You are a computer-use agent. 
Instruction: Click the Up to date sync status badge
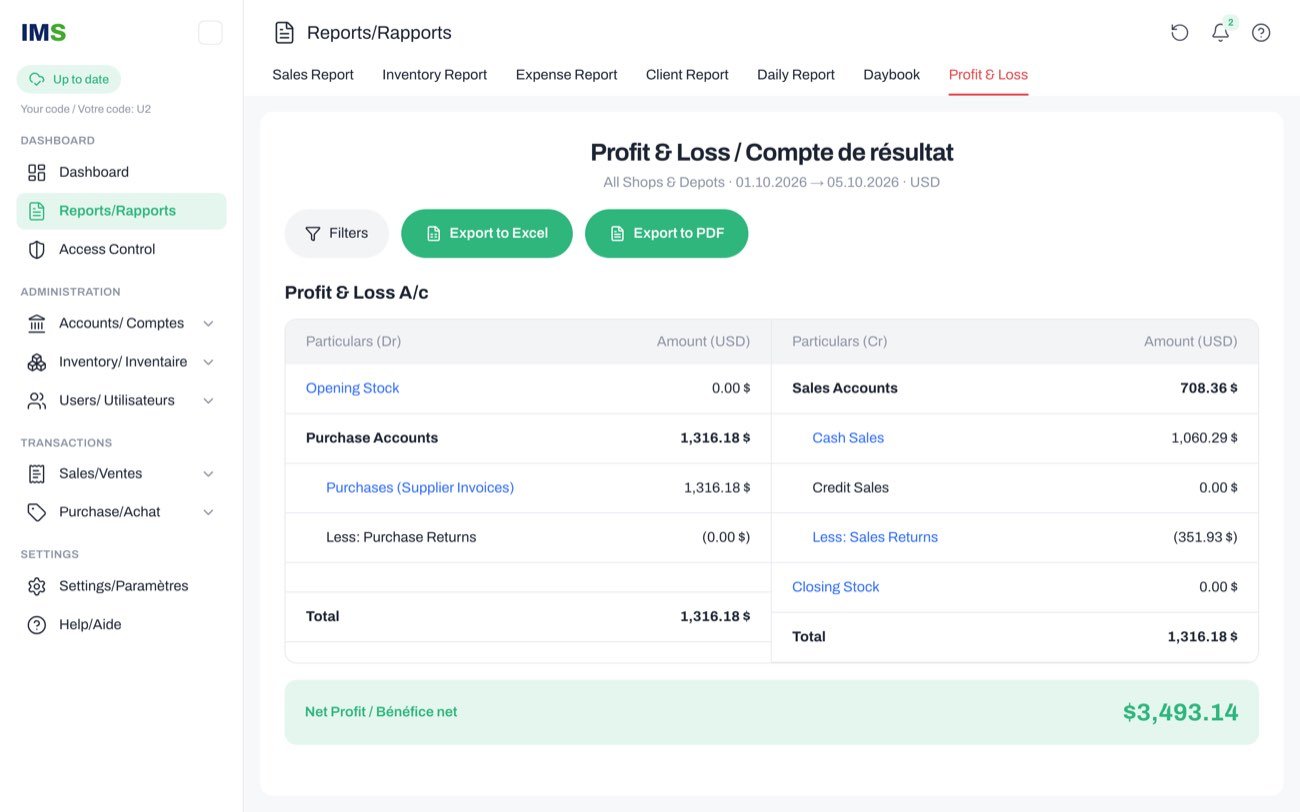69,79
